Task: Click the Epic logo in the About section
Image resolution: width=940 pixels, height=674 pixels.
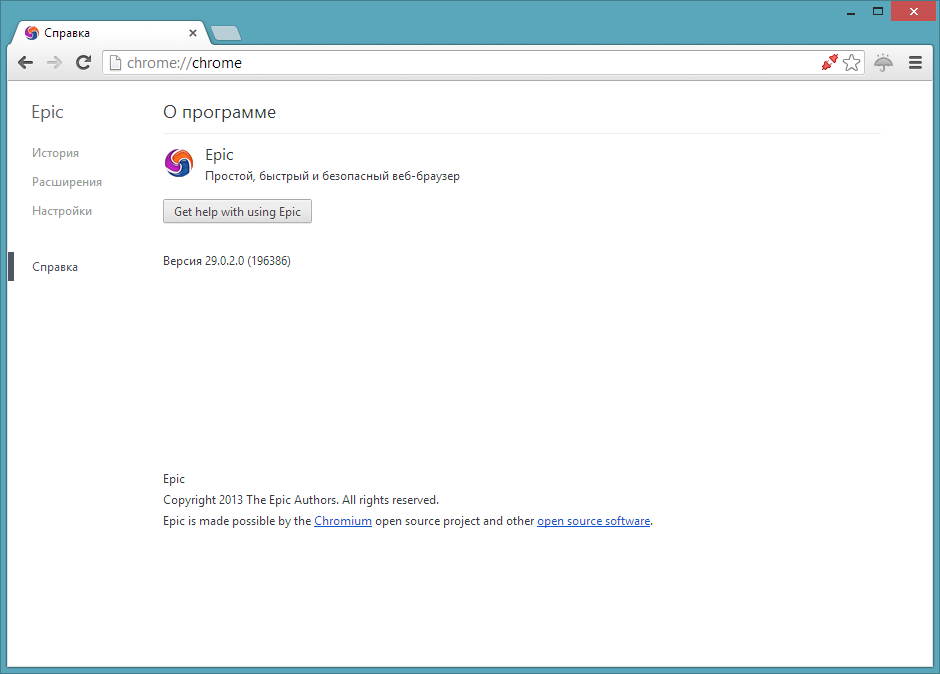Action: point(178,163)
